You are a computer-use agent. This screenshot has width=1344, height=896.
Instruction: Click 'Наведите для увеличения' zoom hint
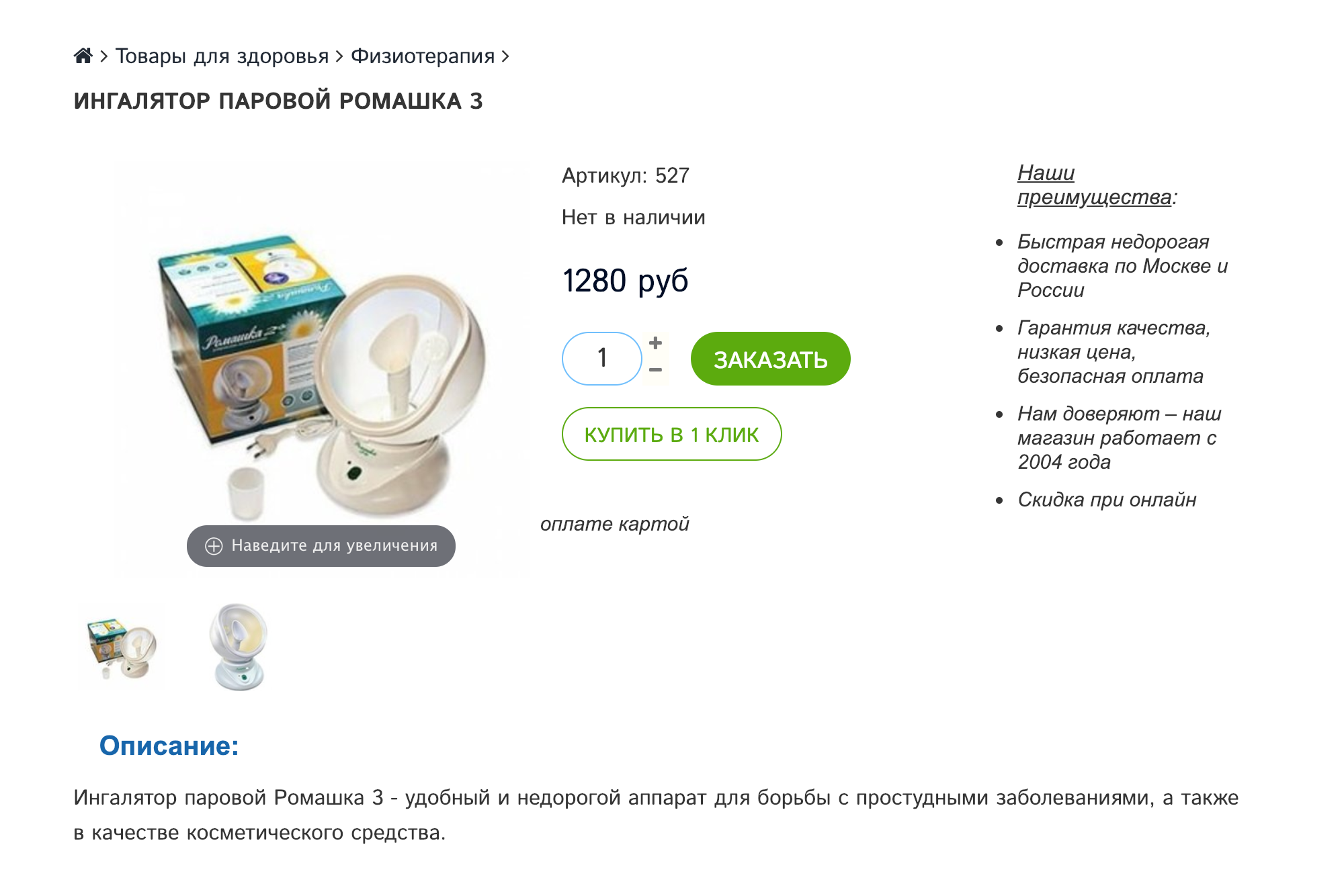(321, 546)
